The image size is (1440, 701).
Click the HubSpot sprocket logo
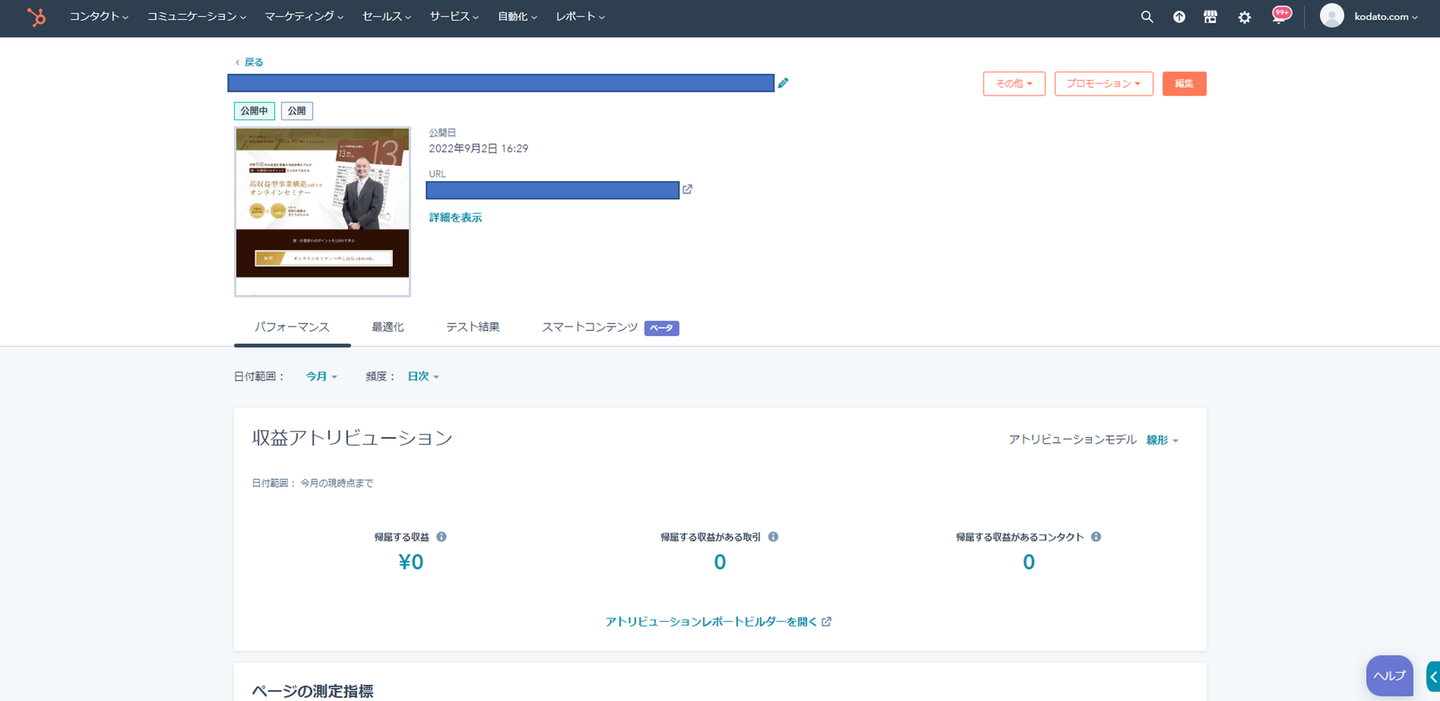tap(36, 17)
